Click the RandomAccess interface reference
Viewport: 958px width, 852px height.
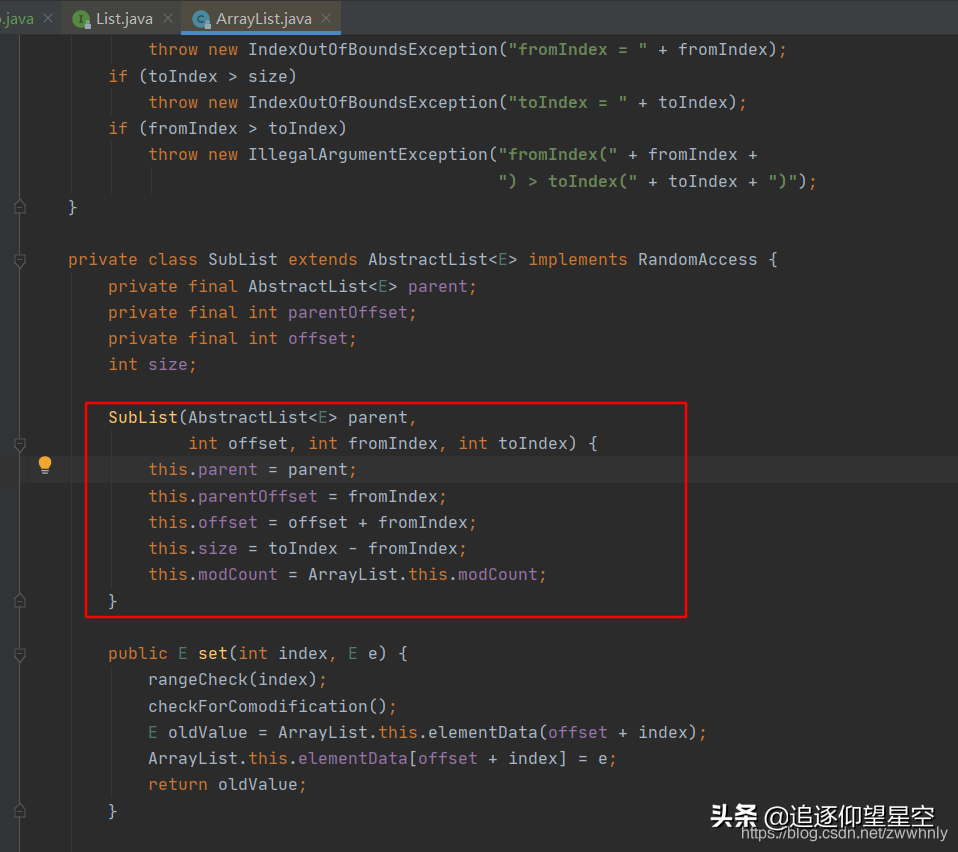[x=697, y=259]
